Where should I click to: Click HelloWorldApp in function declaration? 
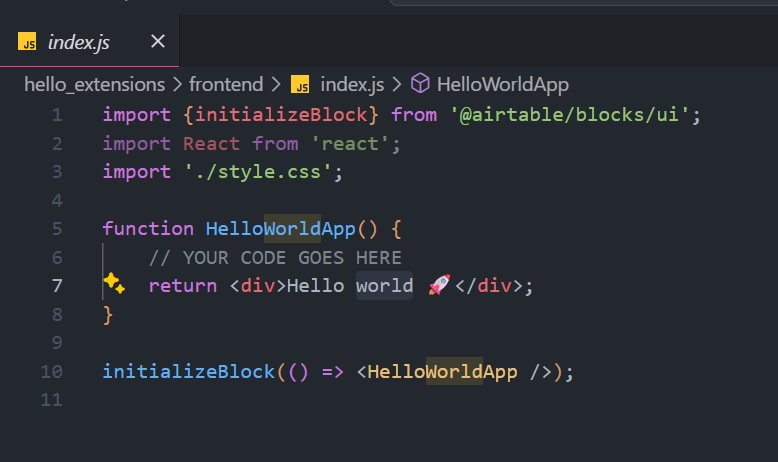point(280,229)
